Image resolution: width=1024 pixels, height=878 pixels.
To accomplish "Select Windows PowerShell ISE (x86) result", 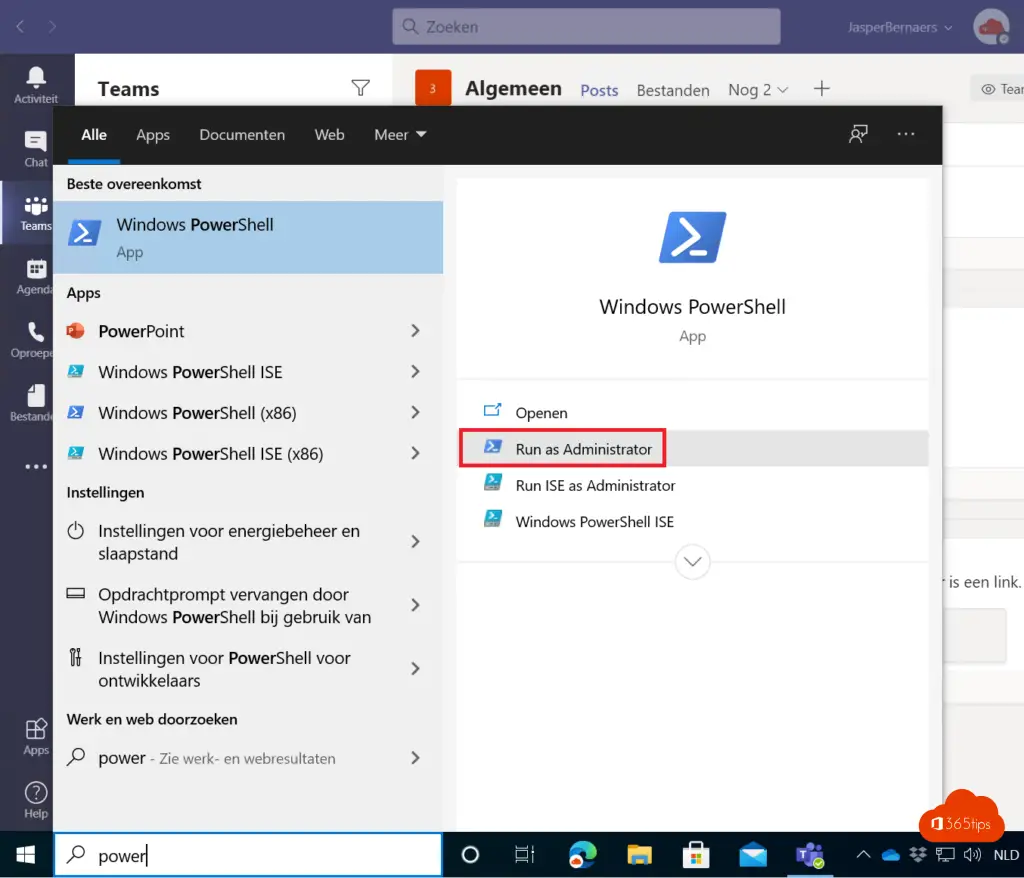I will (210, 453).
